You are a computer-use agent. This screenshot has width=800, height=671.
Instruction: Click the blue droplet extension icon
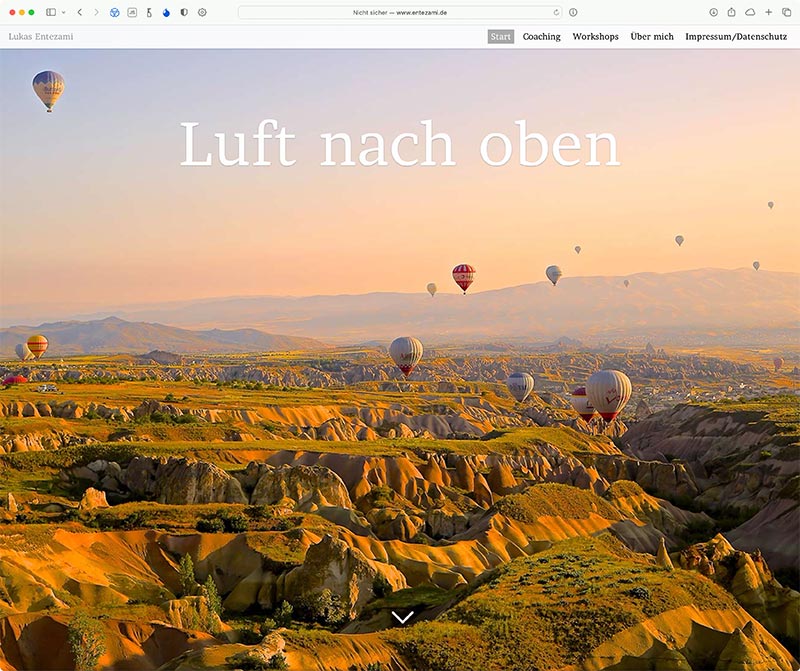[x=166, y=12]
